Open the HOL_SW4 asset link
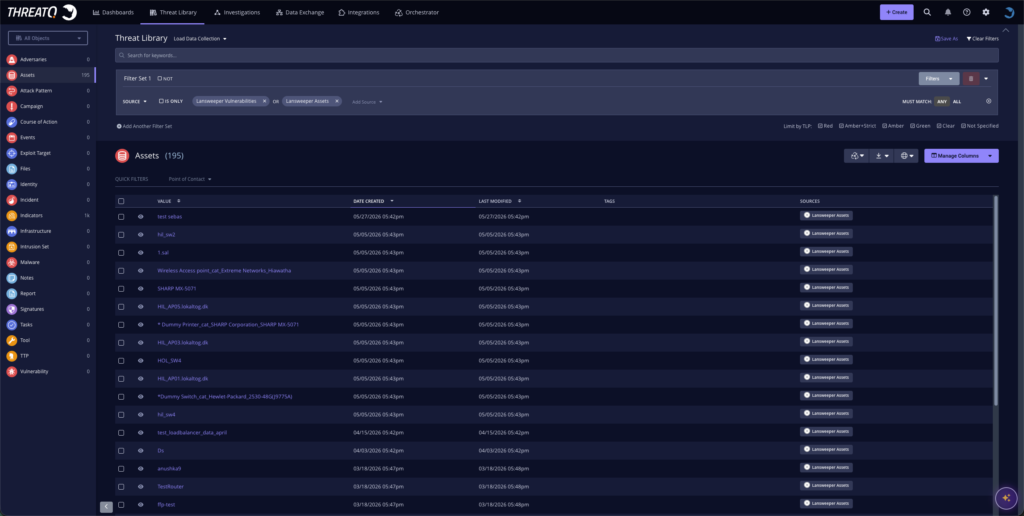The image size is (1024, 516). 169,361
